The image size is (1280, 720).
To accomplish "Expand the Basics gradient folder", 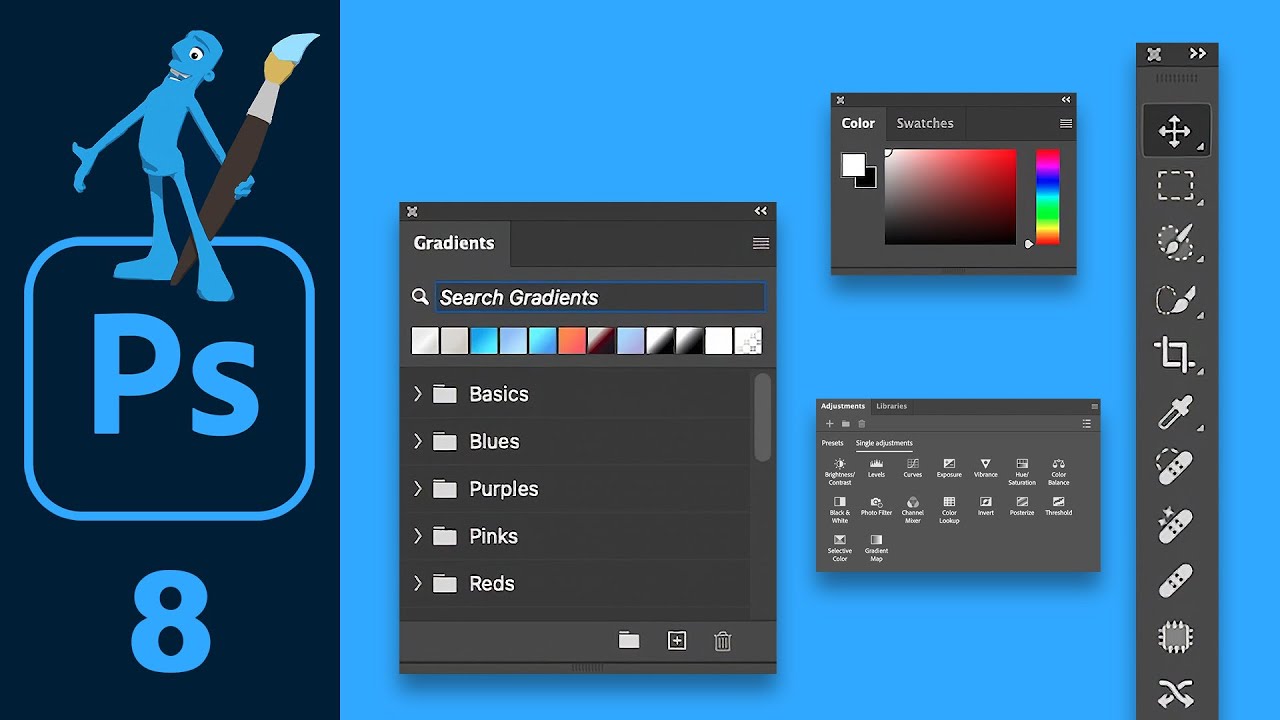I will point(418,394).
